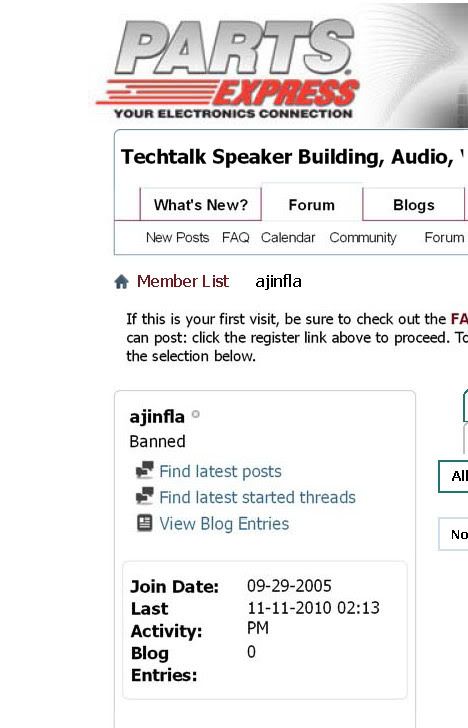The width and height of the screenshot is (468, 728).
Task: Open the Calendar page
Action: tap(288, 238)
